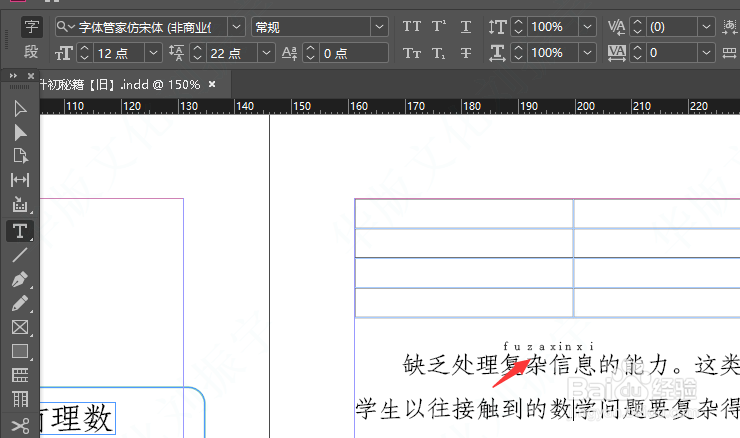Screen dimensions: 740x438
Task: Click the horizontal scale icon
Action: [x=497, y=53]
